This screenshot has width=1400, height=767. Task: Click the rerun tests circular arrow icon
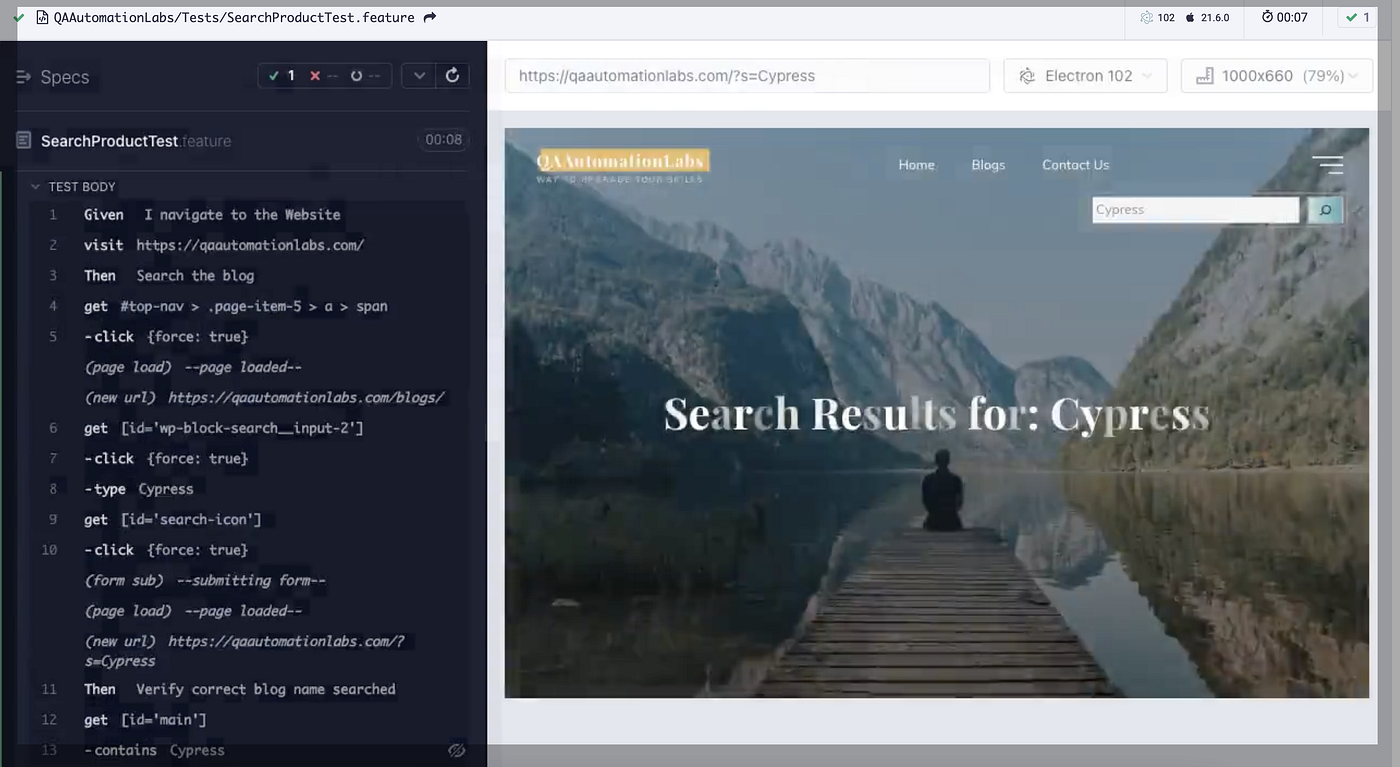tap(452, 76)
